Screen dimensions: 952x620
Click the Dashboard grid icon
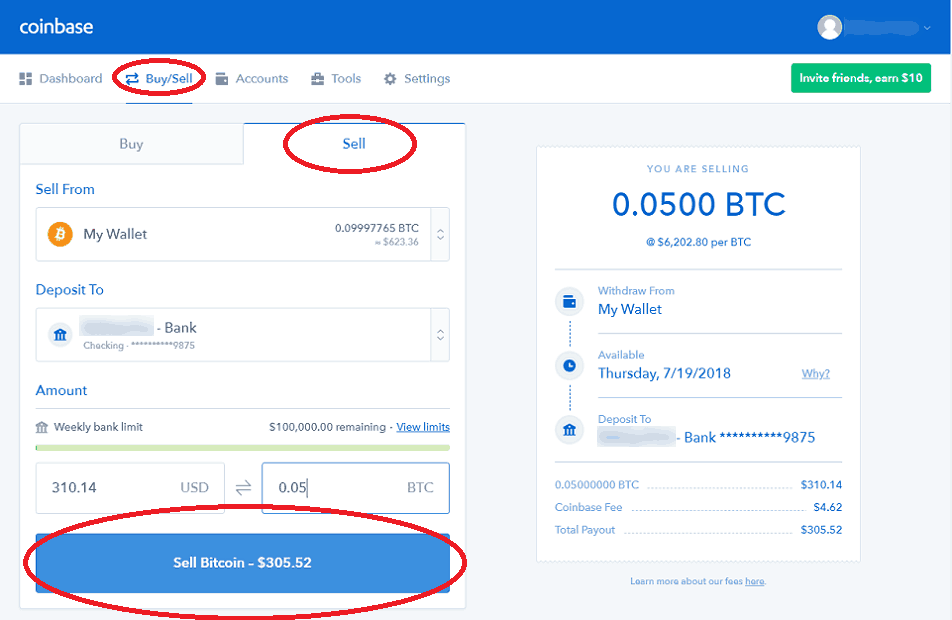click(x=26, y=79)
